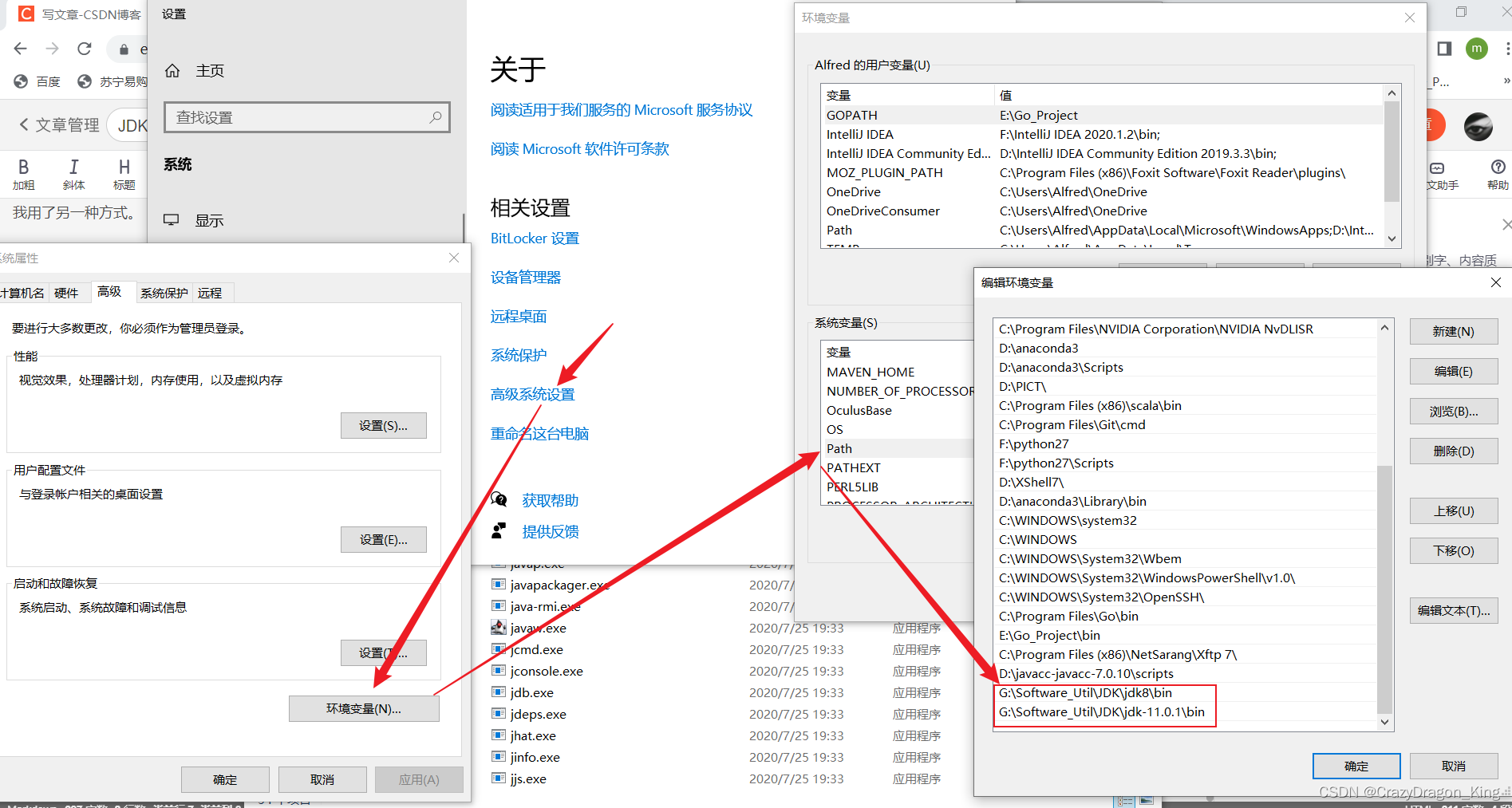The image size is (1512, 808).
Task: Select the Path row in system variables
Action: [x=897, y=448]
